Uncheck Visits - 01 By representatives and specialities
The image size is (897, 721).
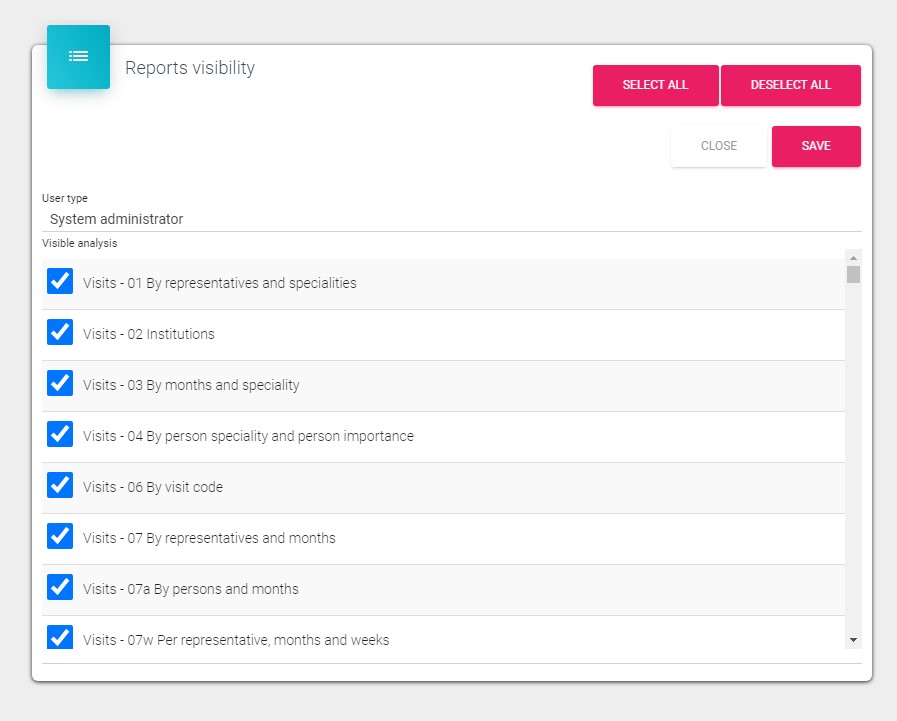60,282
